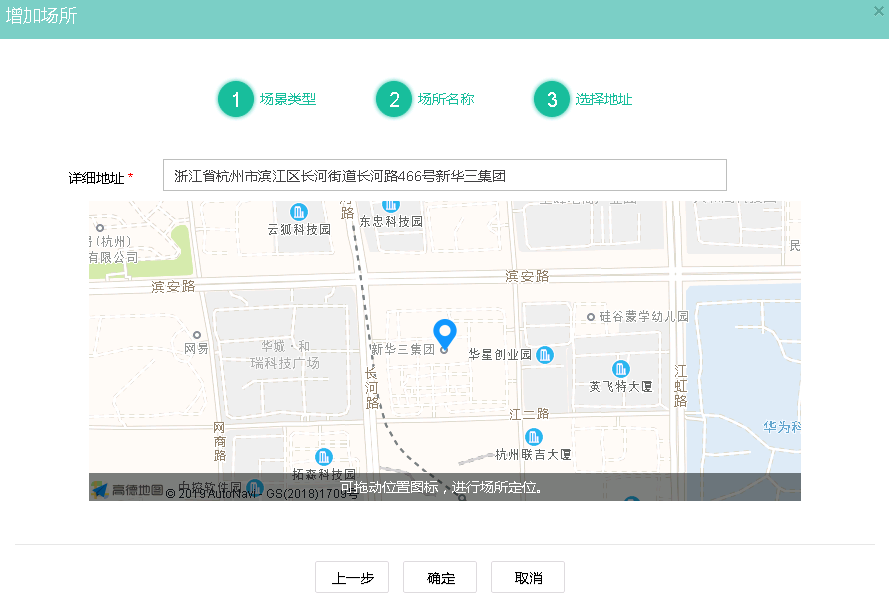Click the 江二路 road label

(x=529, y=414)
